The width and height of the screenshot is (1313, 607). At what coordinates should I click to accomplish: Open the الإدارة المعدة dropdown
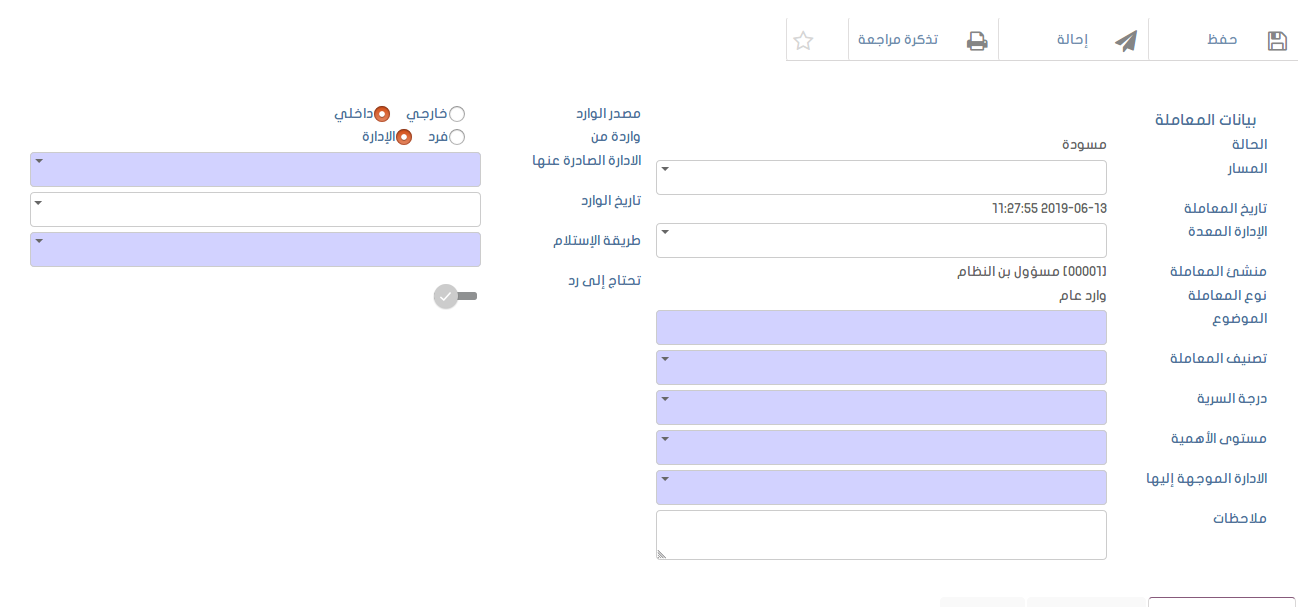coord(881,241)
